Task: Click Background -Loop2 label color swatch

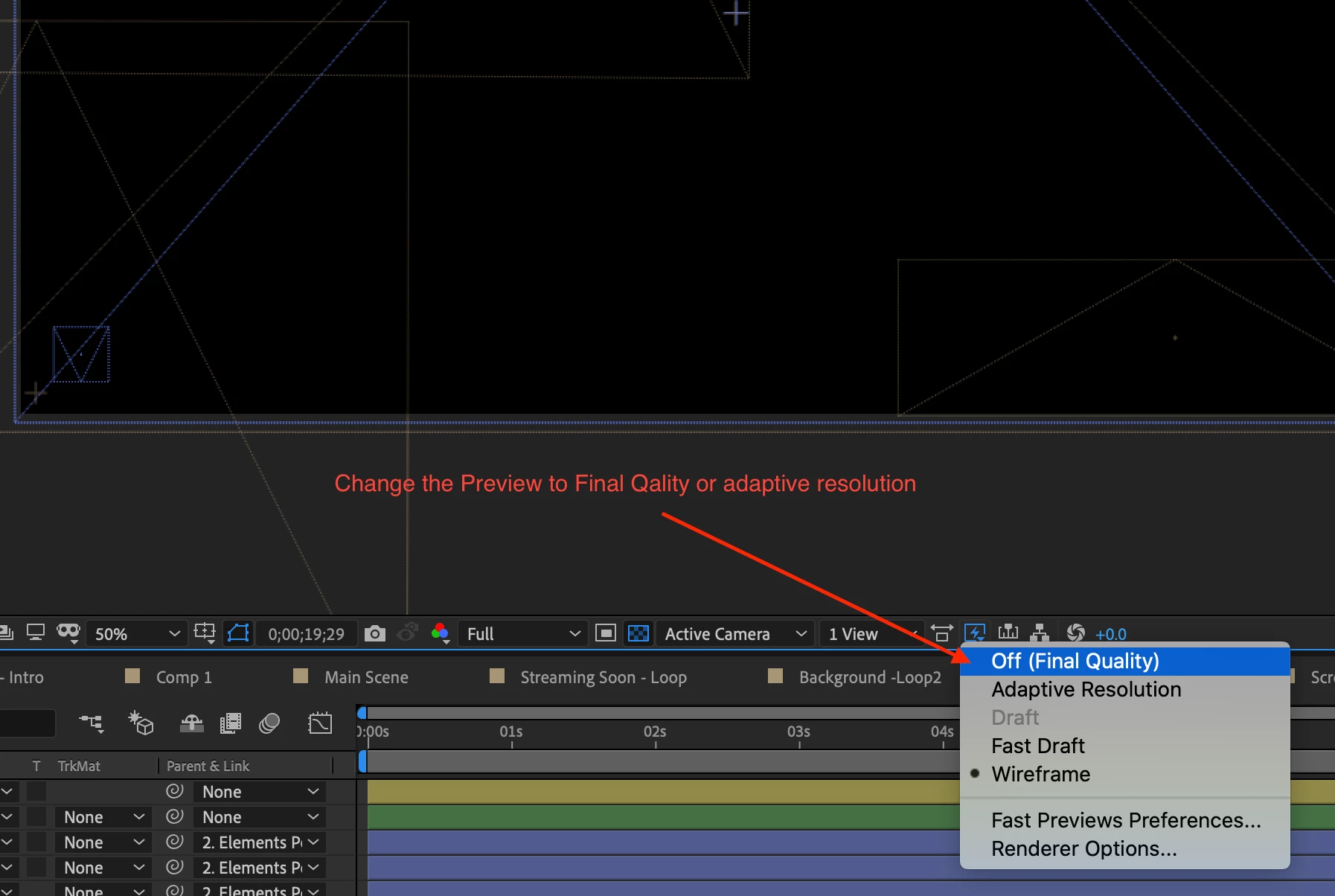Action: coord(775,676)
